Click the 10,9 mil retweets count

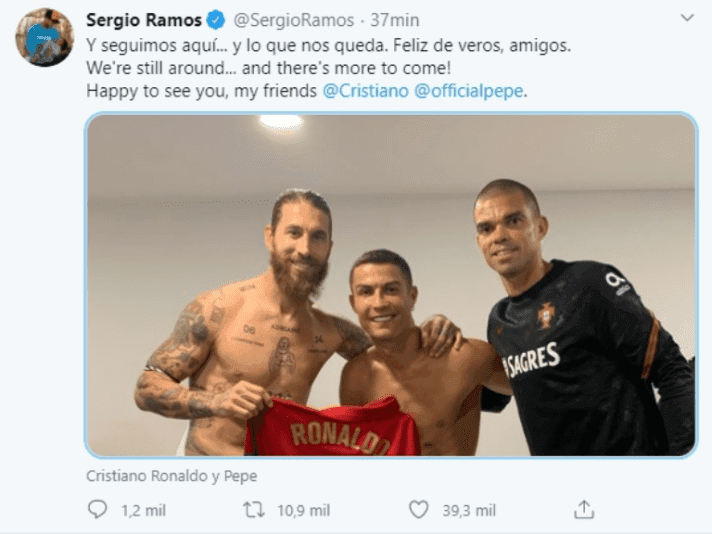pos(304,510)
